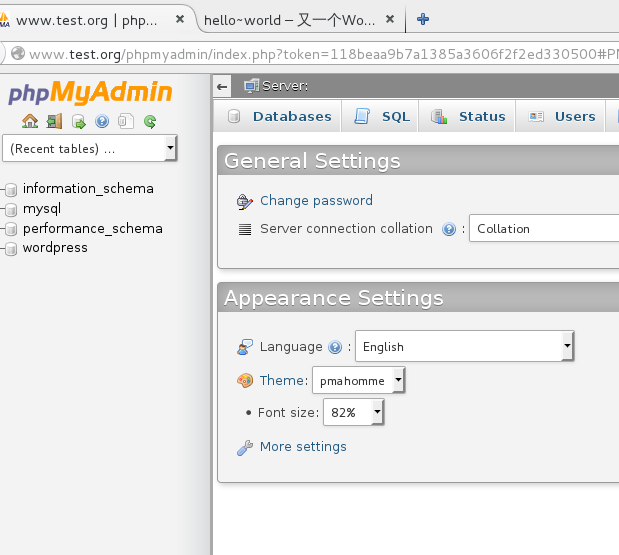Close the www.test.org phpMyAdmin tab
This screenshot has width=619, height=555.
(180, 19)
